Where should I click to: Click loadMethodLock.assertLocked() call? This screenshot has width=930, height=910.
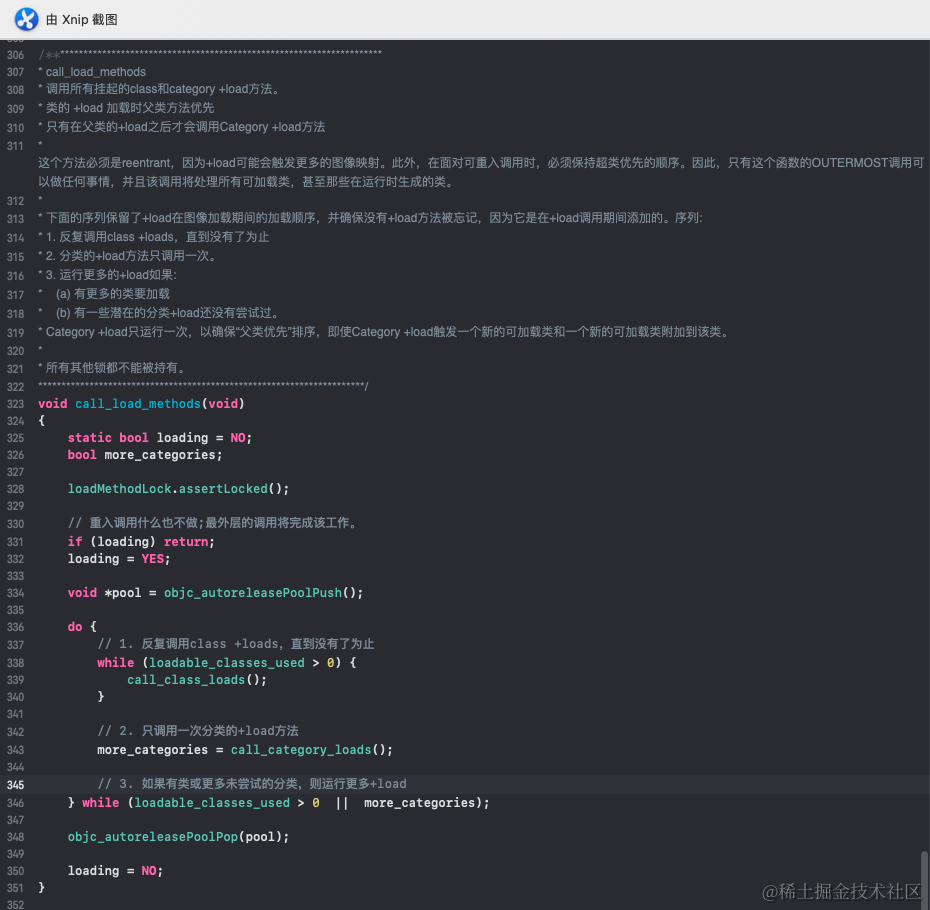(x=178, y=489)
